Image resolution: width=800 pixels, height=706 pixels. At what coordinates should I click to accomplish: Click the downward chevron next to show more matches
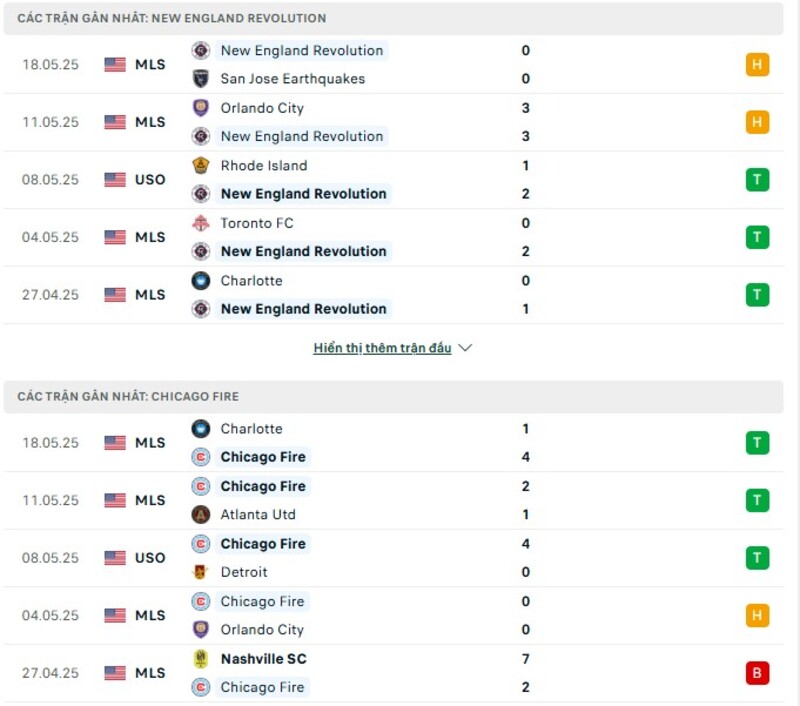point(464,348)
